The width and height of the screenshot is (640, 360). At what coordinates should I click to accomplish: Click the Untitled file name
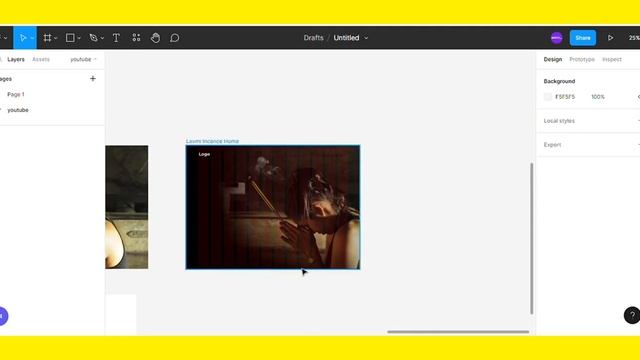pos(346,38)
